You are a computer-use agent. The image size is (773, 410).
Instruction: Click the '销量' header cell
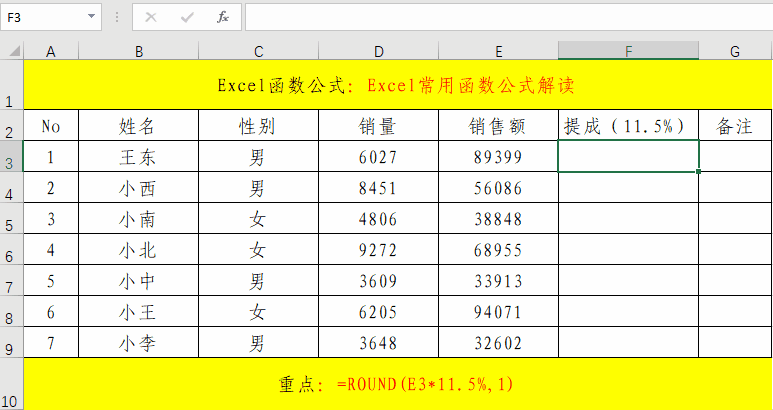(x=379, y=126)
